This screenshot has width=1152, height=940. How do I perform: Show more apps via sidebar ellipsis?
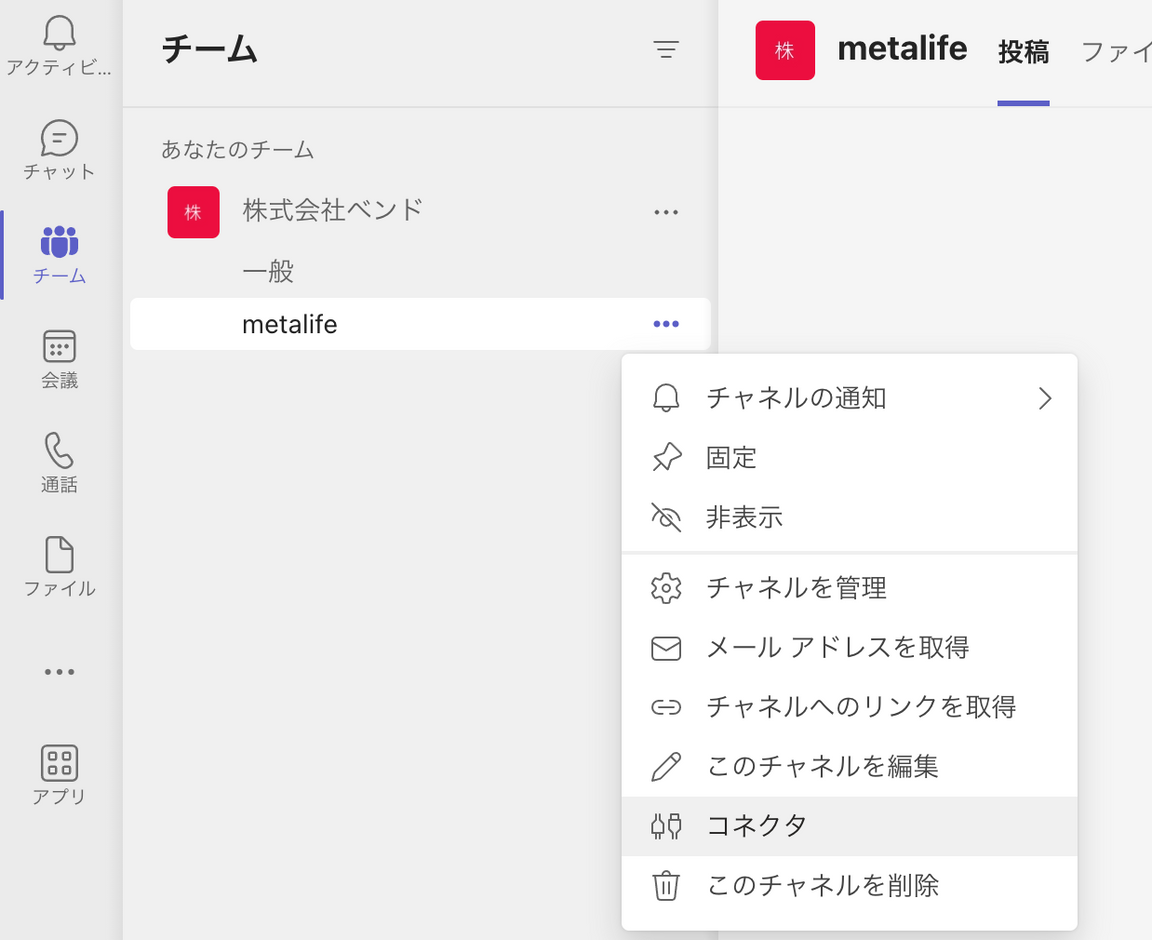[x=59, y=672]
